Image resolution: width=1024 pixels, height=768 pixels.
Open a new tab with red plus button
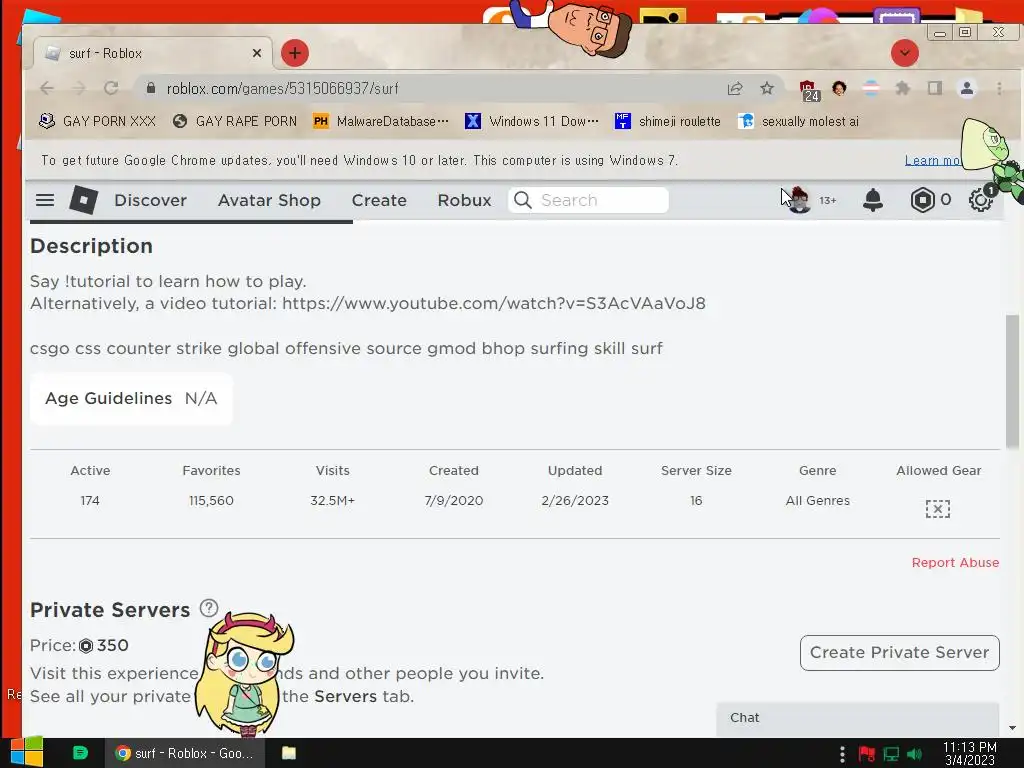tap(295, 53)
